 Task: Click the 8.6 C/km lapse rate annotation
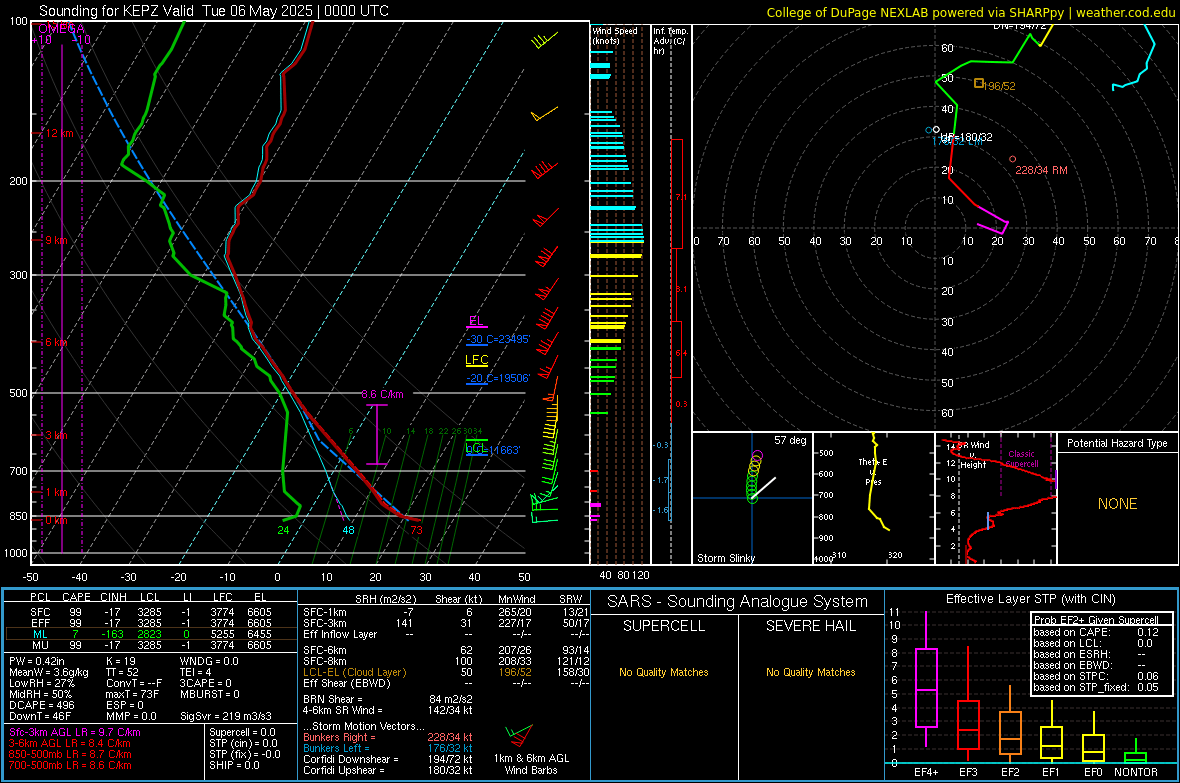[382, 394]
